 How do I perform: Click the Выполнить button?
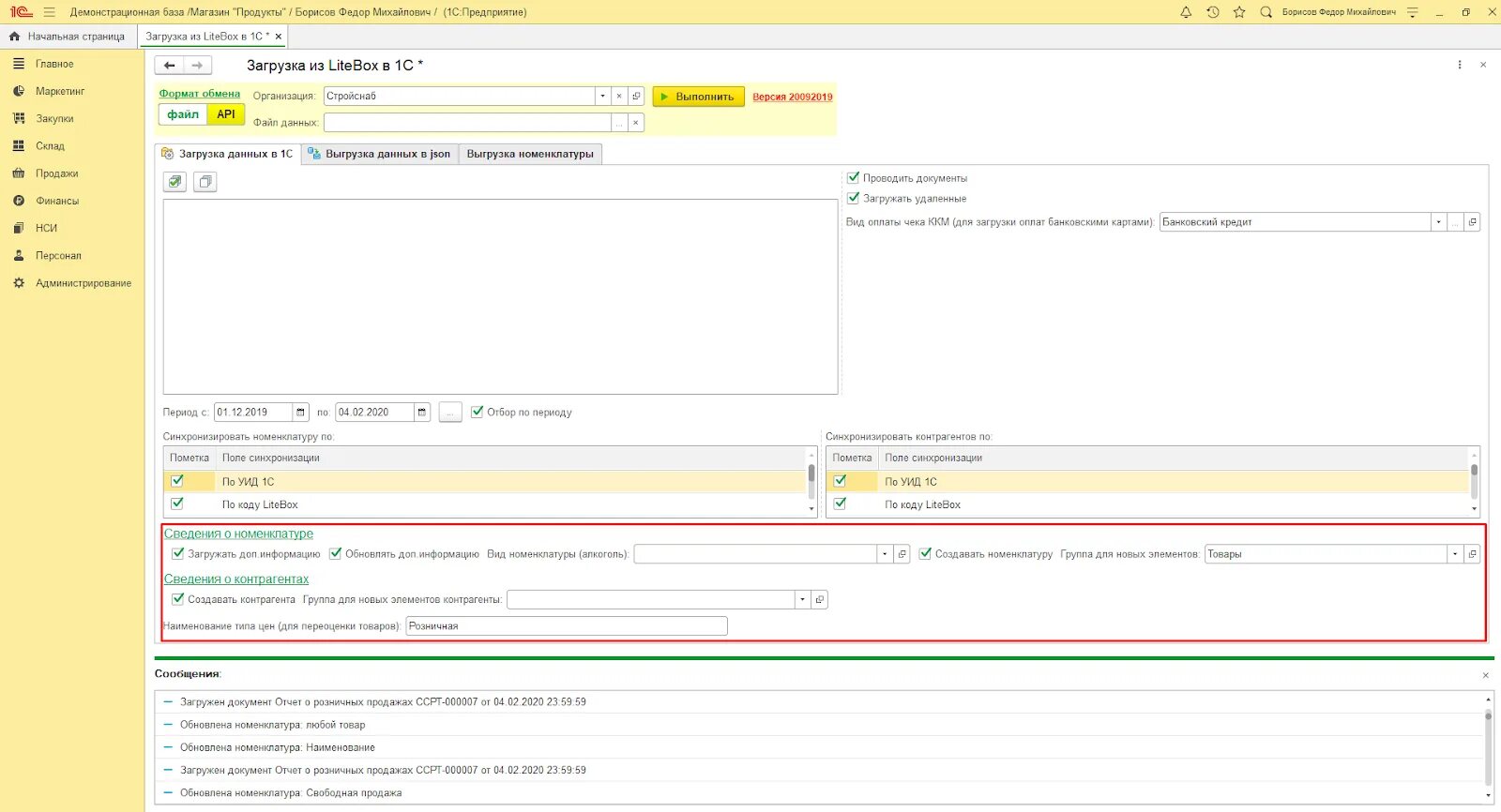(x=699, y=97)
